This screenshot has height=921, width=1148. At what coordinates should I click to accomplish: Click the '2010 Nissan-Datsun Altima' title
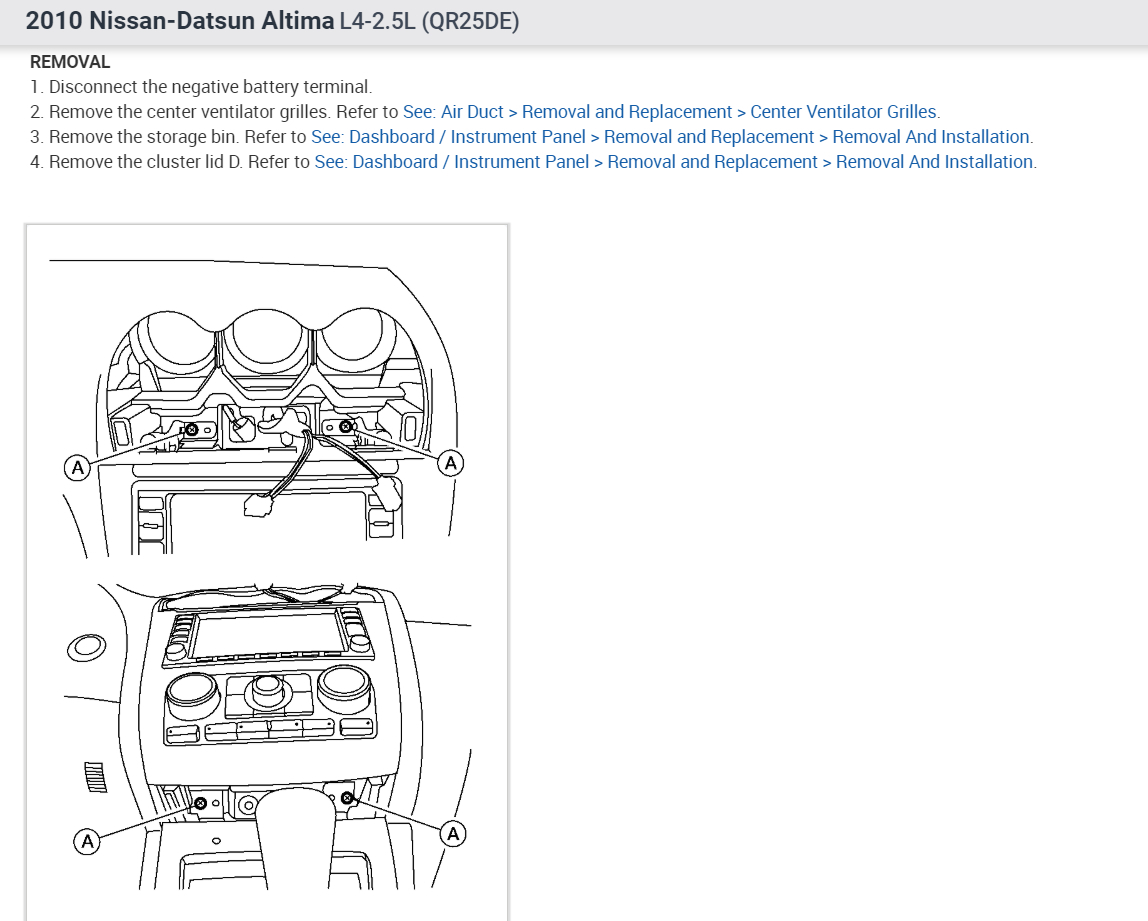click(180, 20)
